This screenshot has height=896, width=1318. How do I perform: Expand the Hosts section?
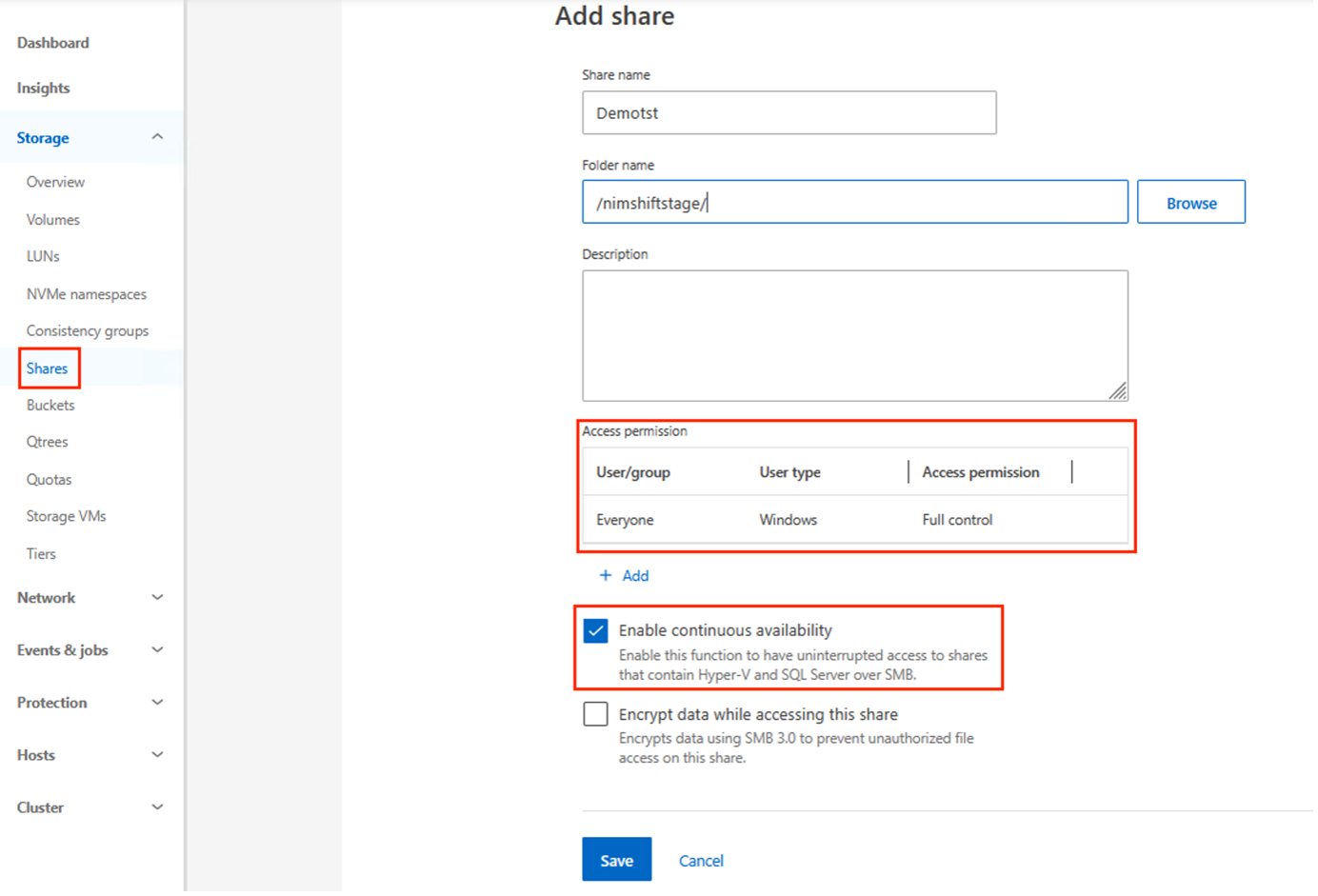(157, 755)
